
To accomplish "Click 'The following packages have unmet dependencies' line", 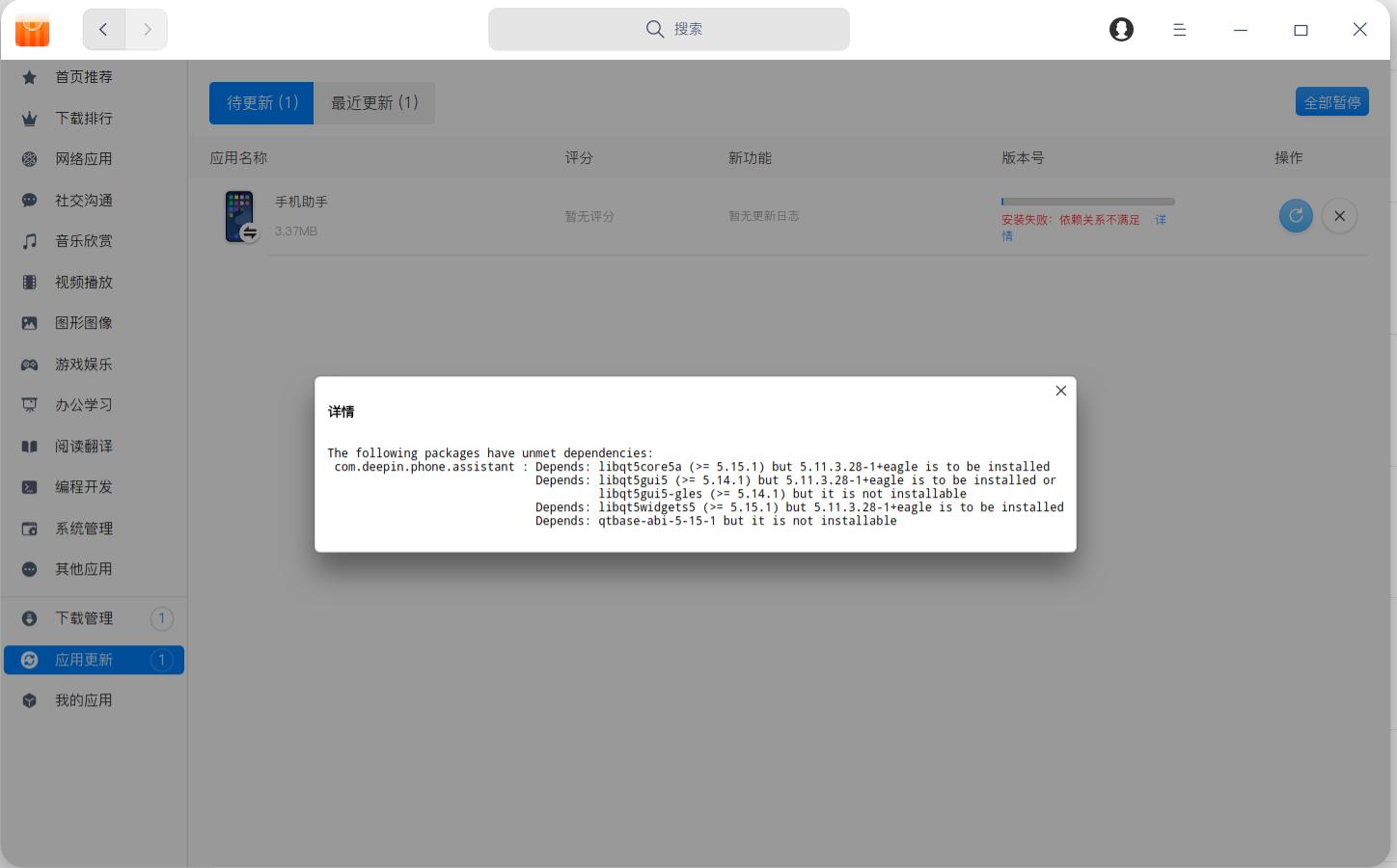I will click(x=490, y=453).
